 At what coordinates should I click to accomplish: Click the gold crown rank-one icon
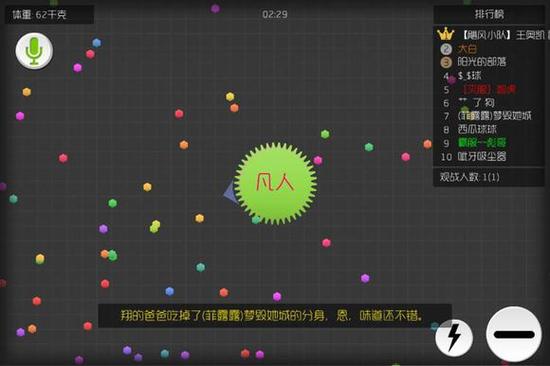pyautogui.click(x=446, y=34)
